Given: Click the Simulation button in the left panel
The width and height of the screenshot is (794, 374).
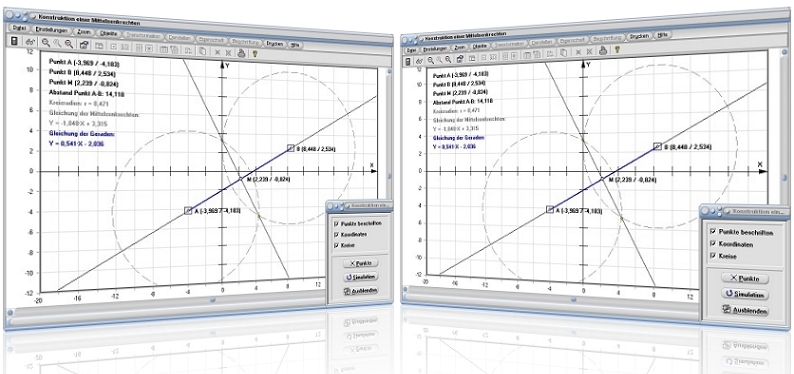Looking at the screenshot, I should pos(360,277).
